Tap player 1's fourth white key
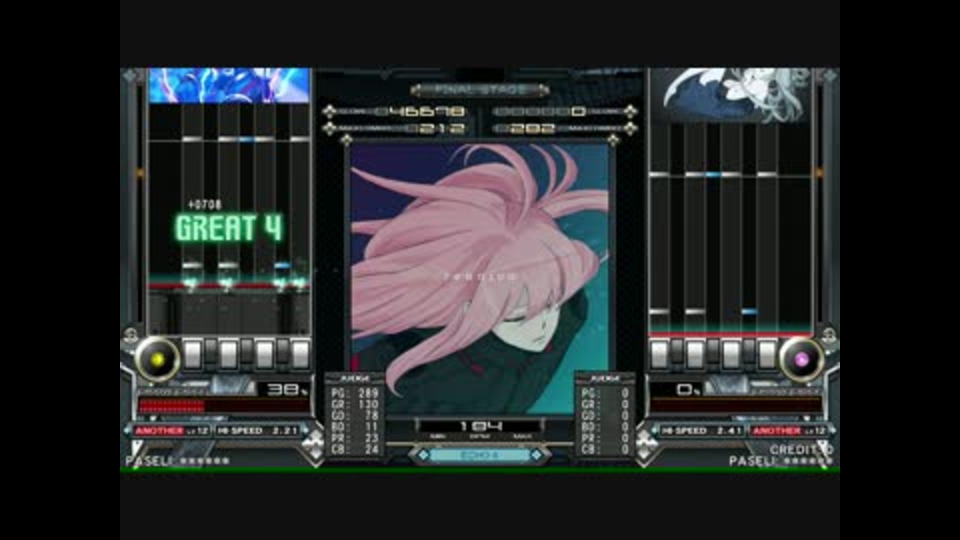 (300, 354)
